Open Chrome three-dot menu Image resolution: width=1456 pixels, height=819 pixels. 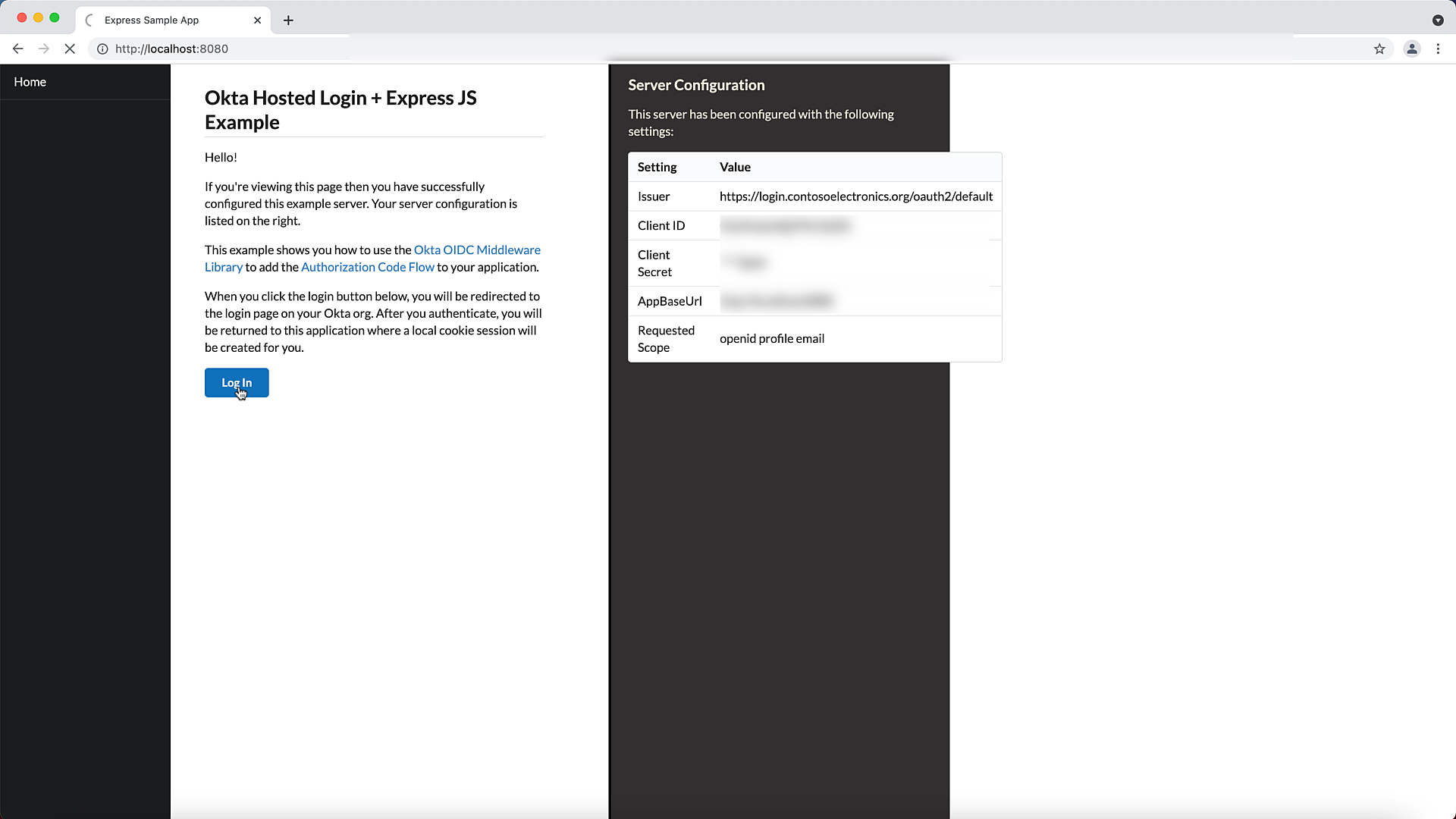(1438, 49)
